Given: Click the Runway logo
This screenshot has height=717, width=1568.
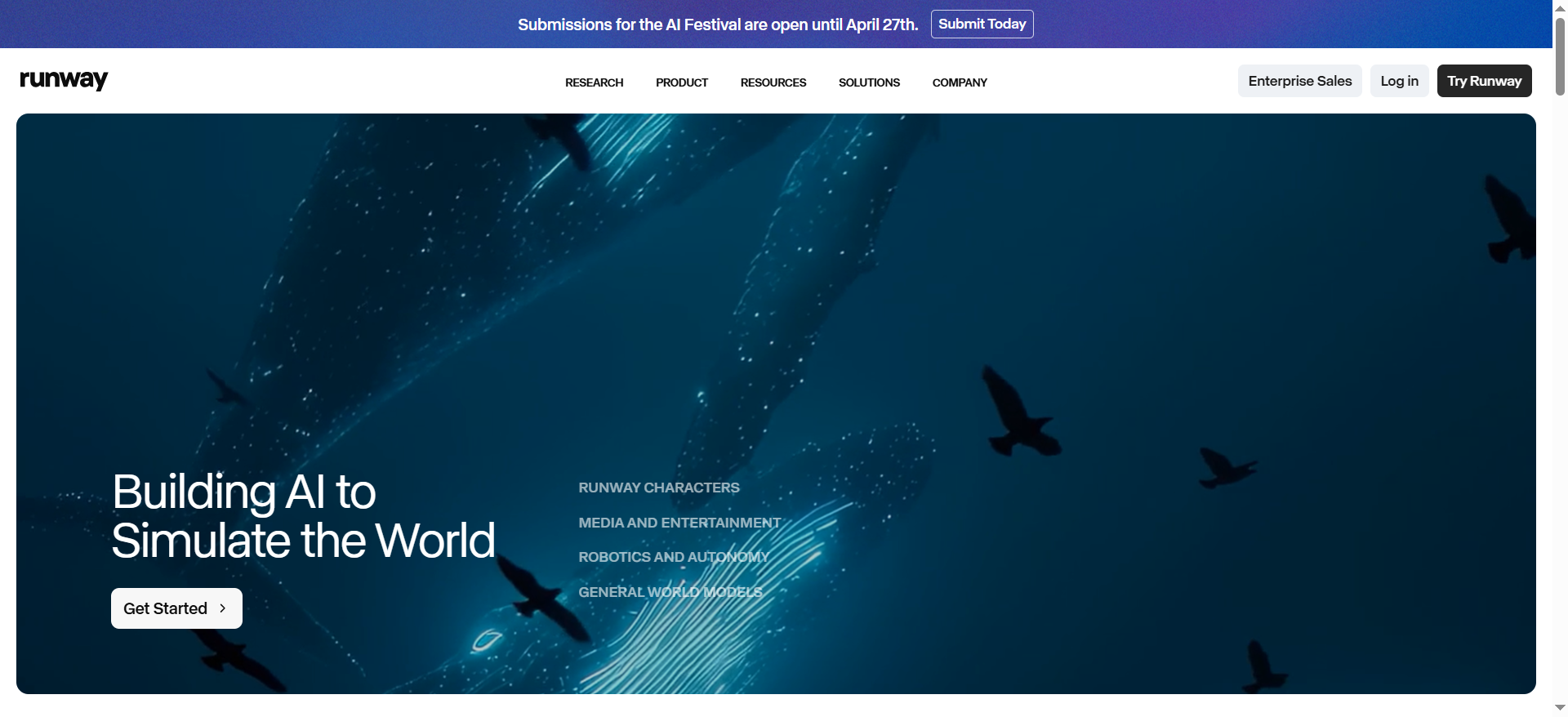Looking at the screenshot, I should pos(64,80).
